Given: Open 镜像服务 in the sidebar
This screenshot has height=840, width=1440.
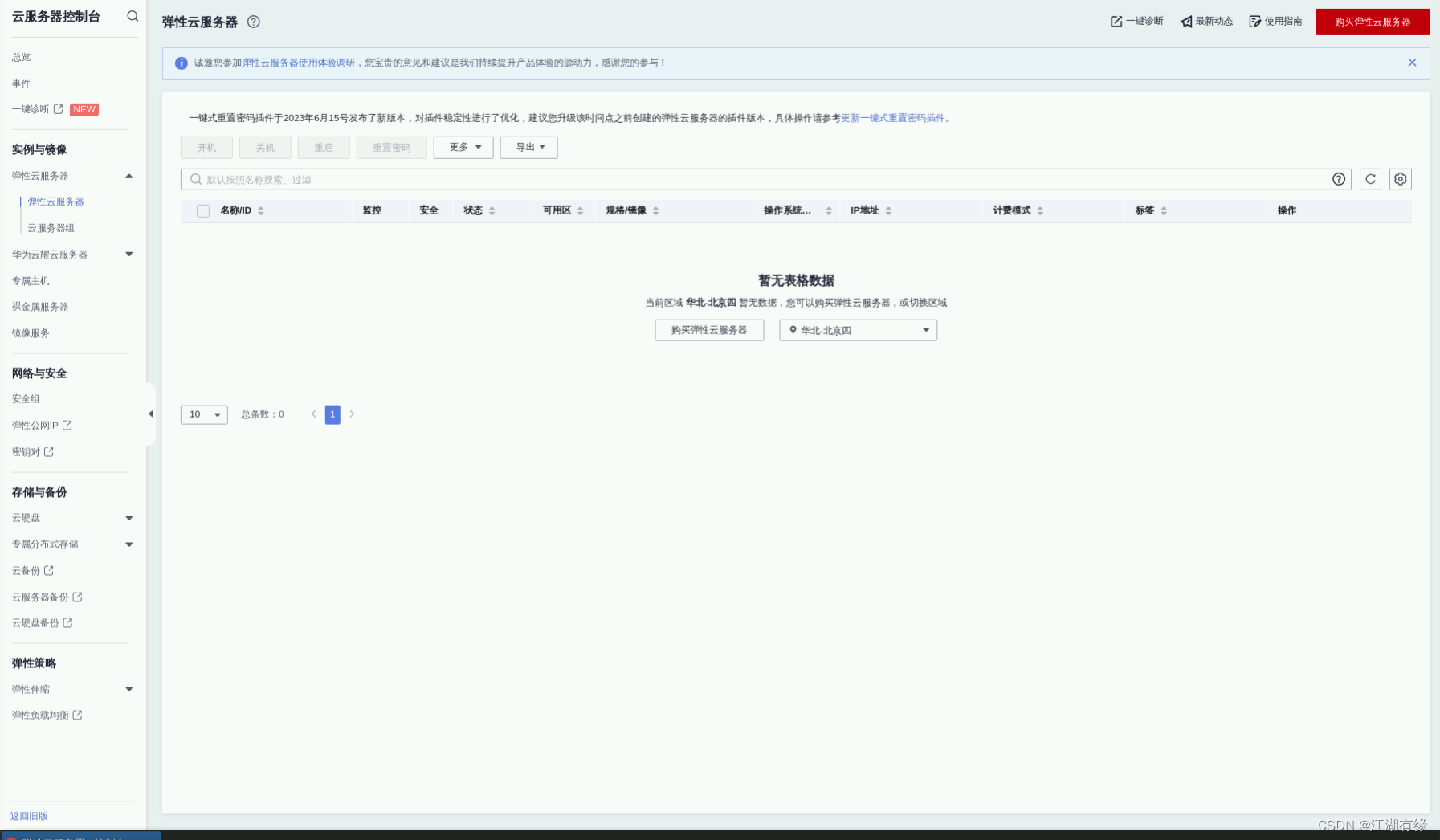Looking at the screenshot, I should coord(30,332).
